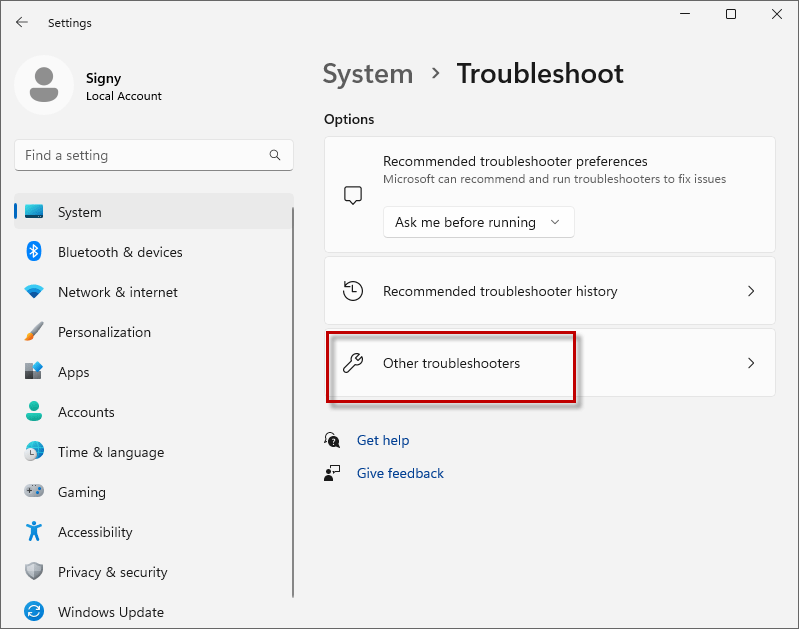Open Bluetooth & devices settings
Image resolution: width=799 pixels, height=629 pixels.
pyautogui.click(x=154, y=252)
